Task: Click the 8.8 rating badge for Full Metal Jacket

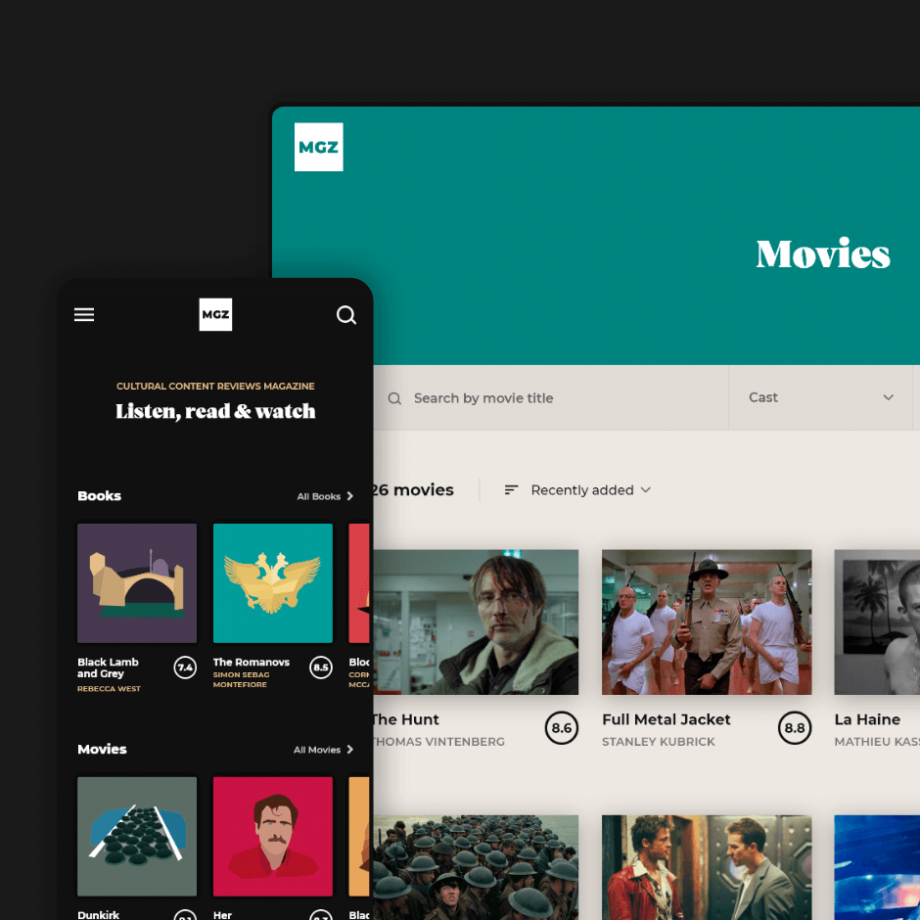Action: [x=794, y=728]
